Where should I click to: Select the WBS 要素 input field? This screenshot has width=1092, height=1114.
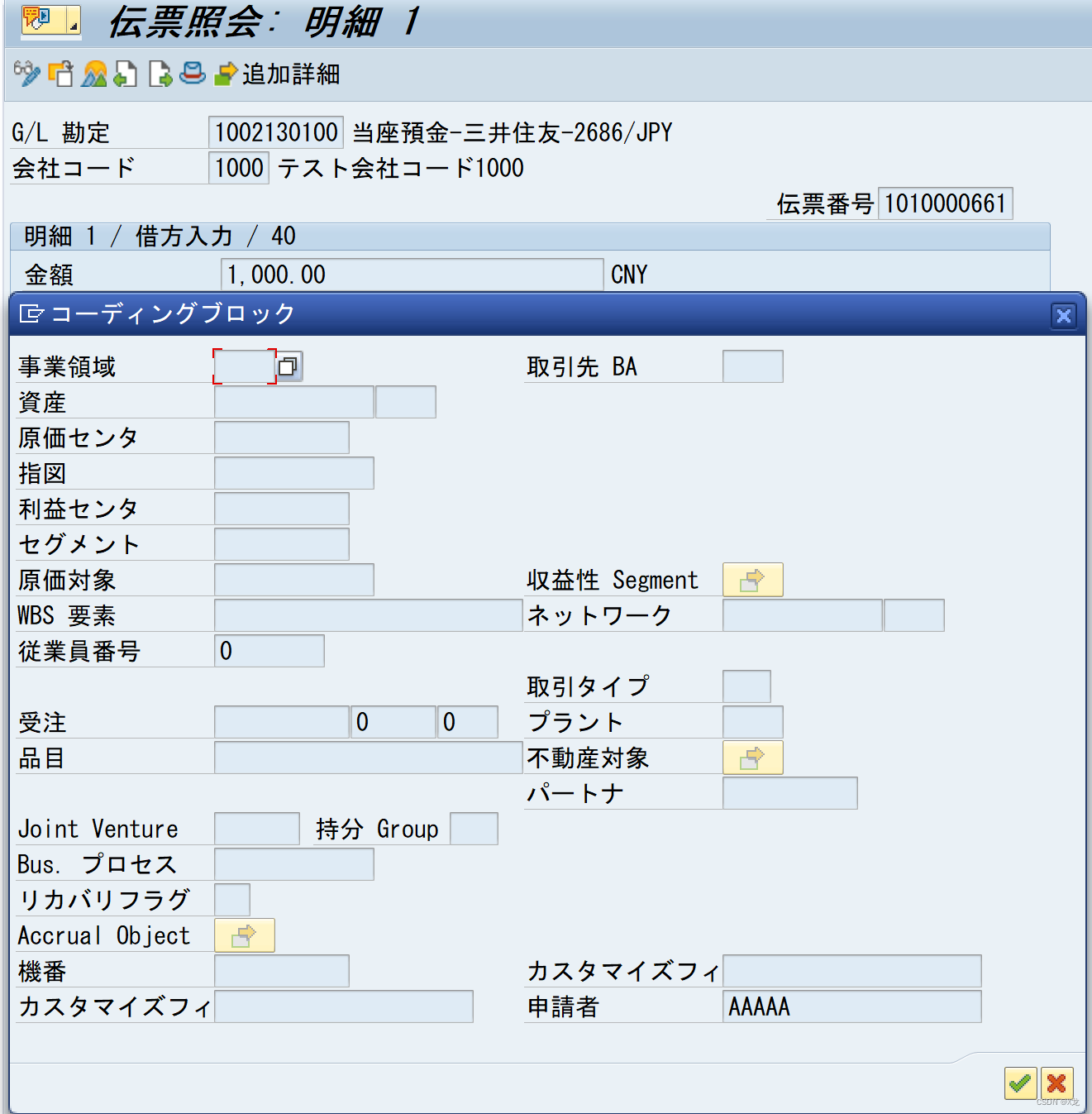tap(366, 615)
